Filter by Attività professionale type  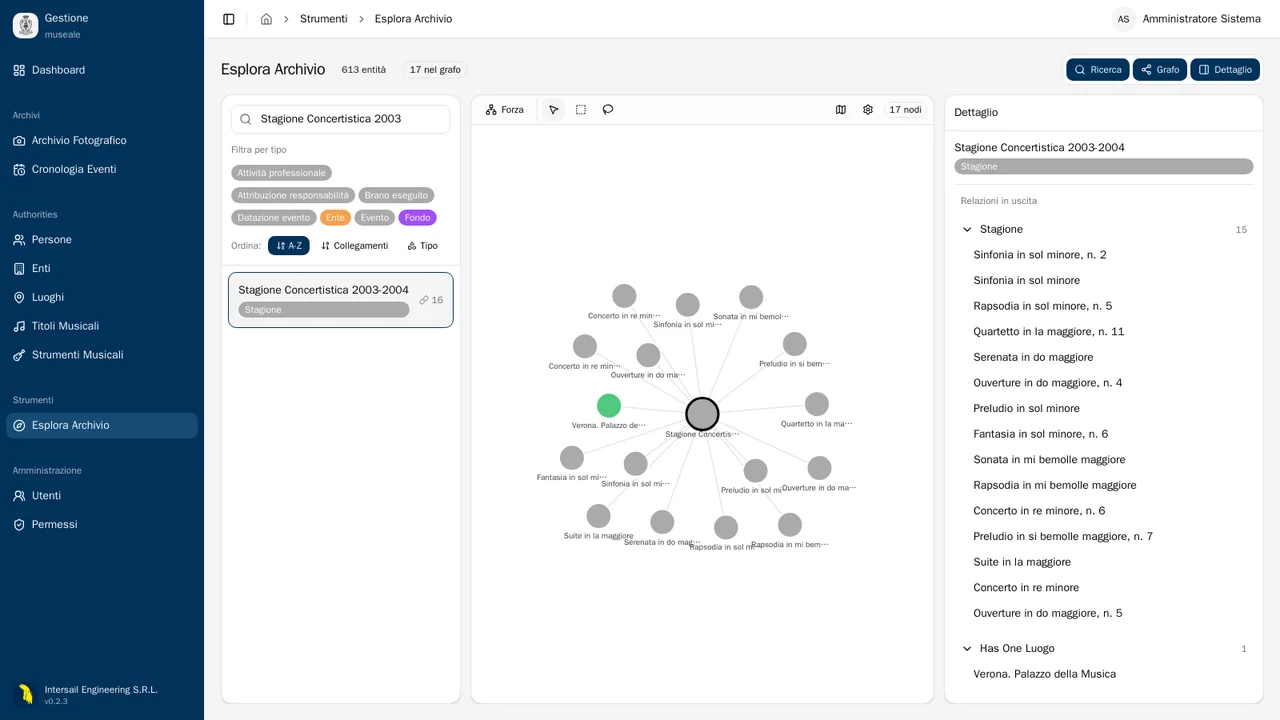281,173
